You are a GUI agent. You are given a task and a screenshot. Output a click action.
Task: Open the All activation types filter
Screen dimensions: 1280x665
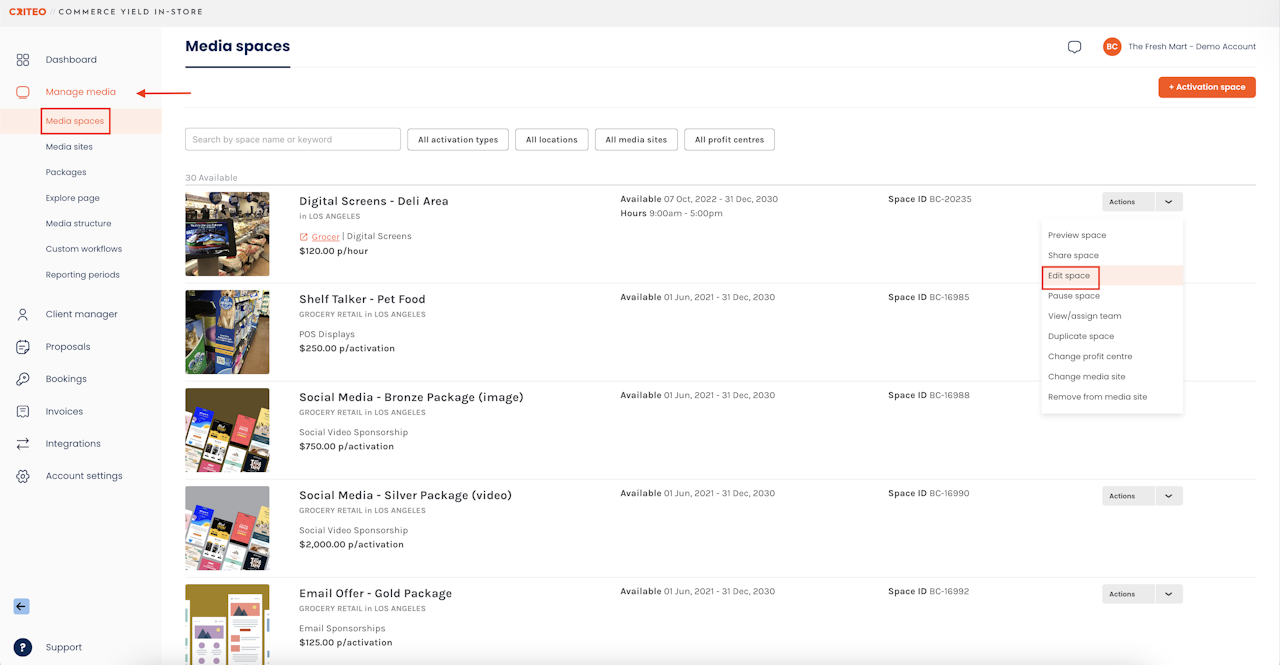pos(458,140)
